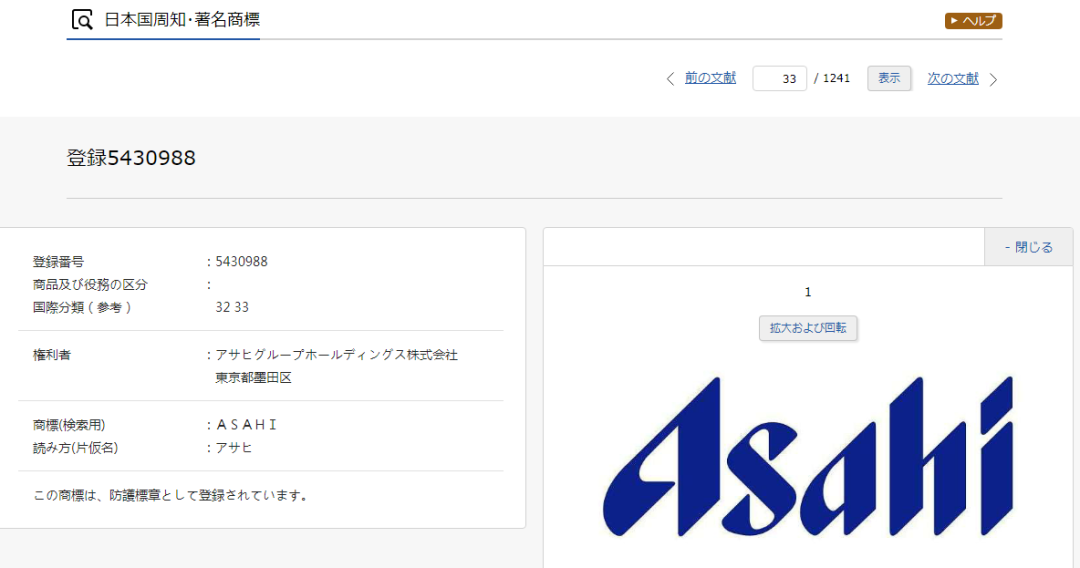Click the left chevron before 前の文献
Image resolution: width=1080 pixels, height=568 pixels.
[x=670, y=79]
